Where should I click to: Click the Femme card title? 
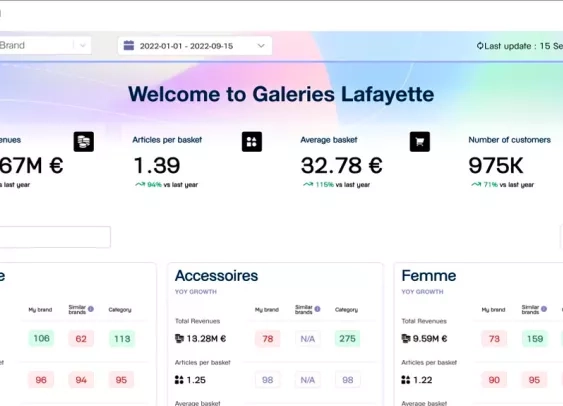click(429, 276)
